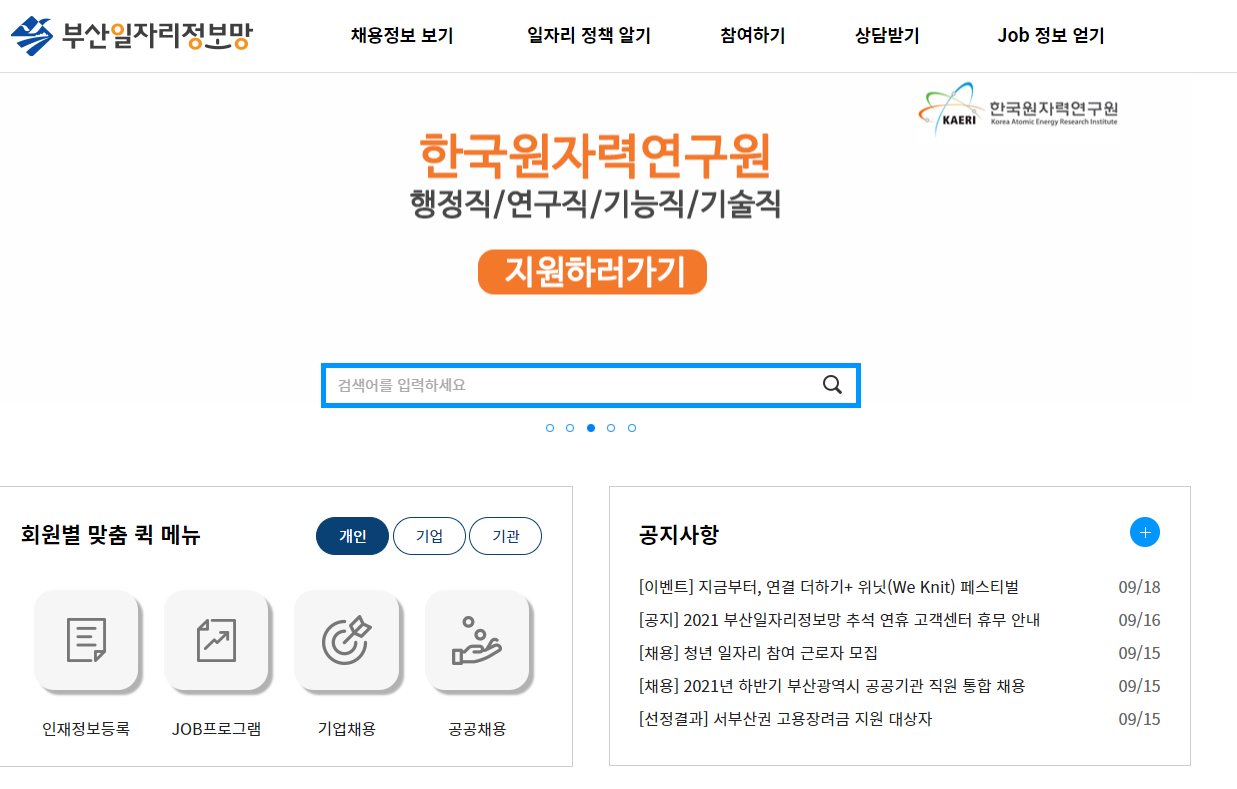Go to the fourth banner slide dot

click(611, 428)
